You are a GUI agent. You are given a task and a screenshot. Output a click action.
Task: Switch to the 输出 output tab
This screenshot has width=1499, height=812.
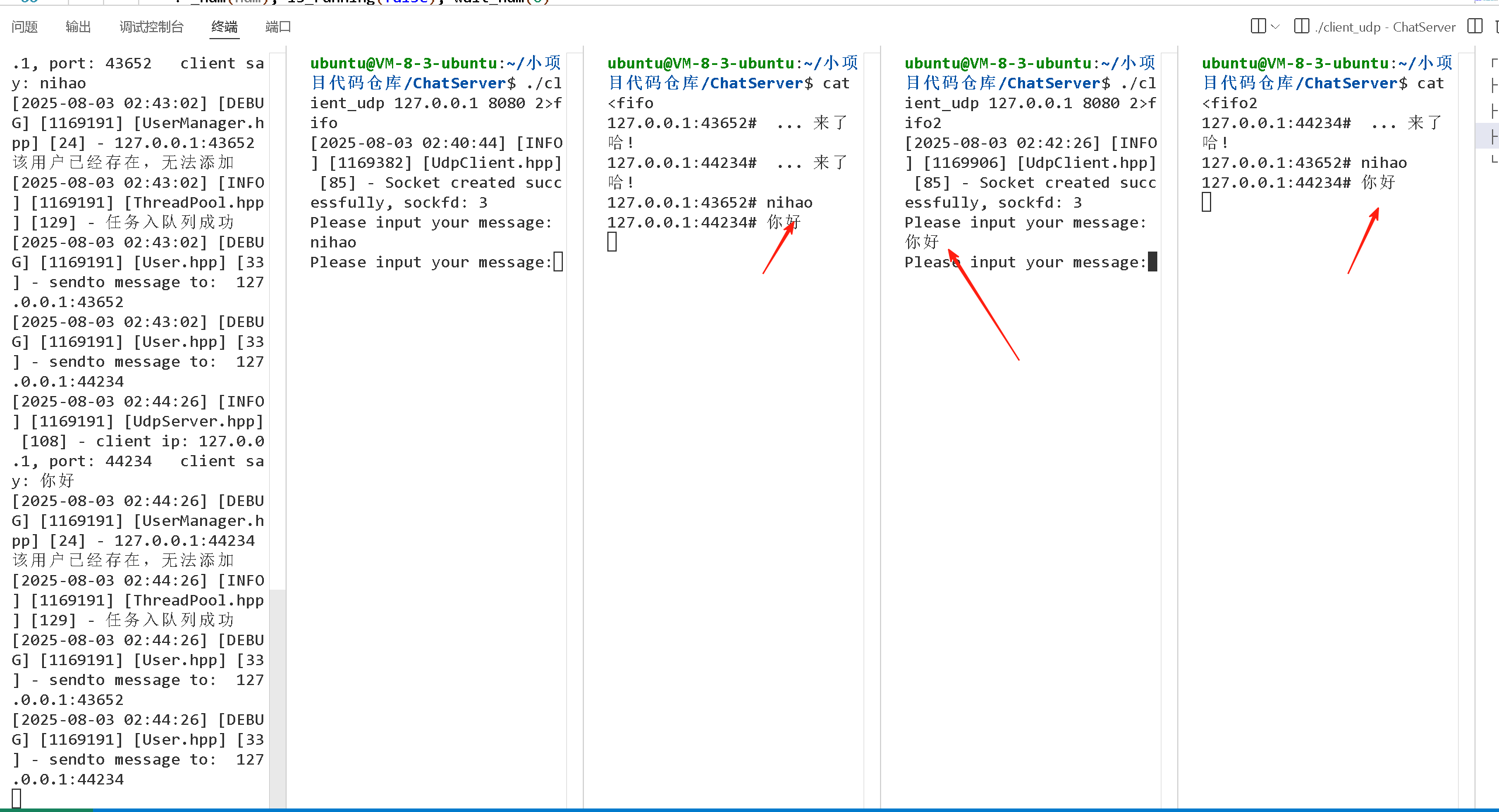[x=78, y=27]
